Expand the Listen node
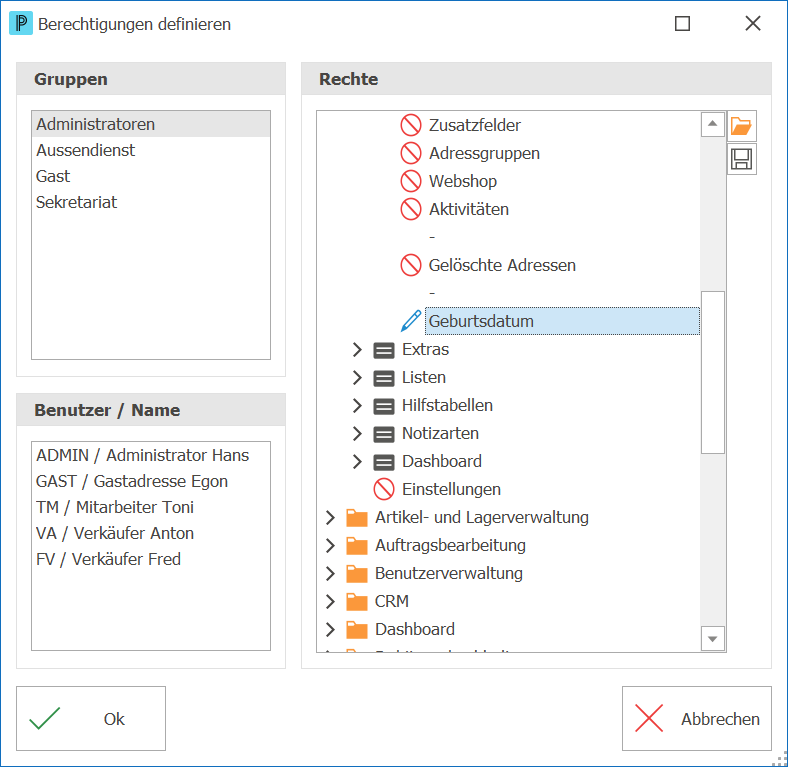Image resolution: width=788 pixels, height=767 pixels. click(x=357, y=377)
